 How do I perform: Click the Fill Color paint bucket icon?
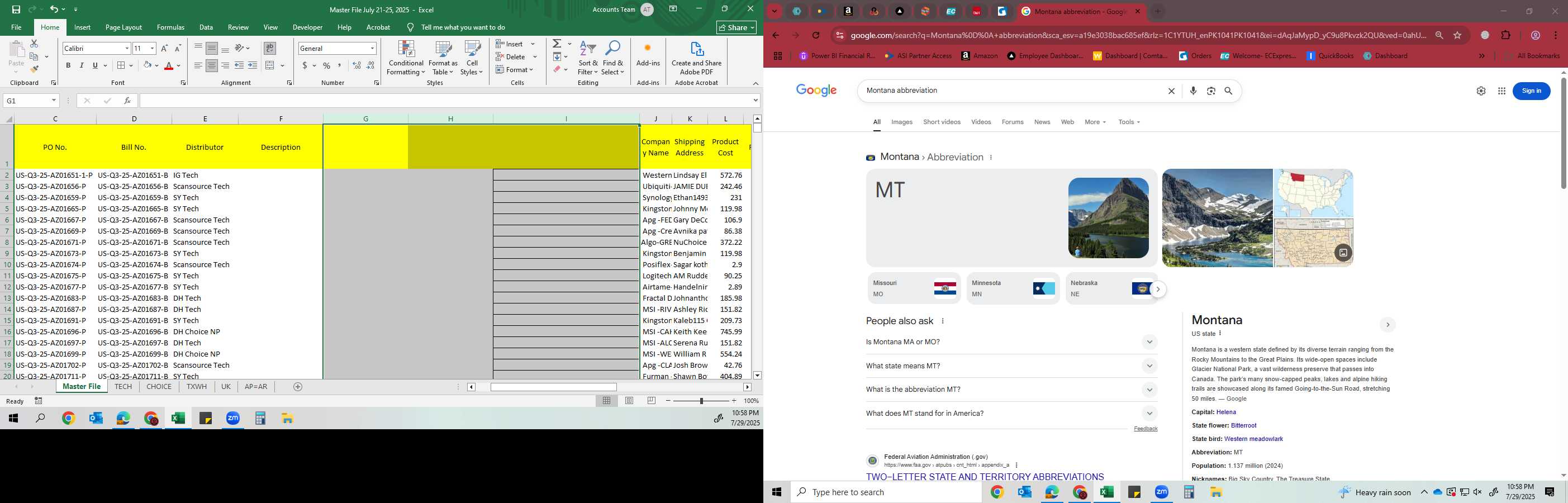tap(148, 65)
